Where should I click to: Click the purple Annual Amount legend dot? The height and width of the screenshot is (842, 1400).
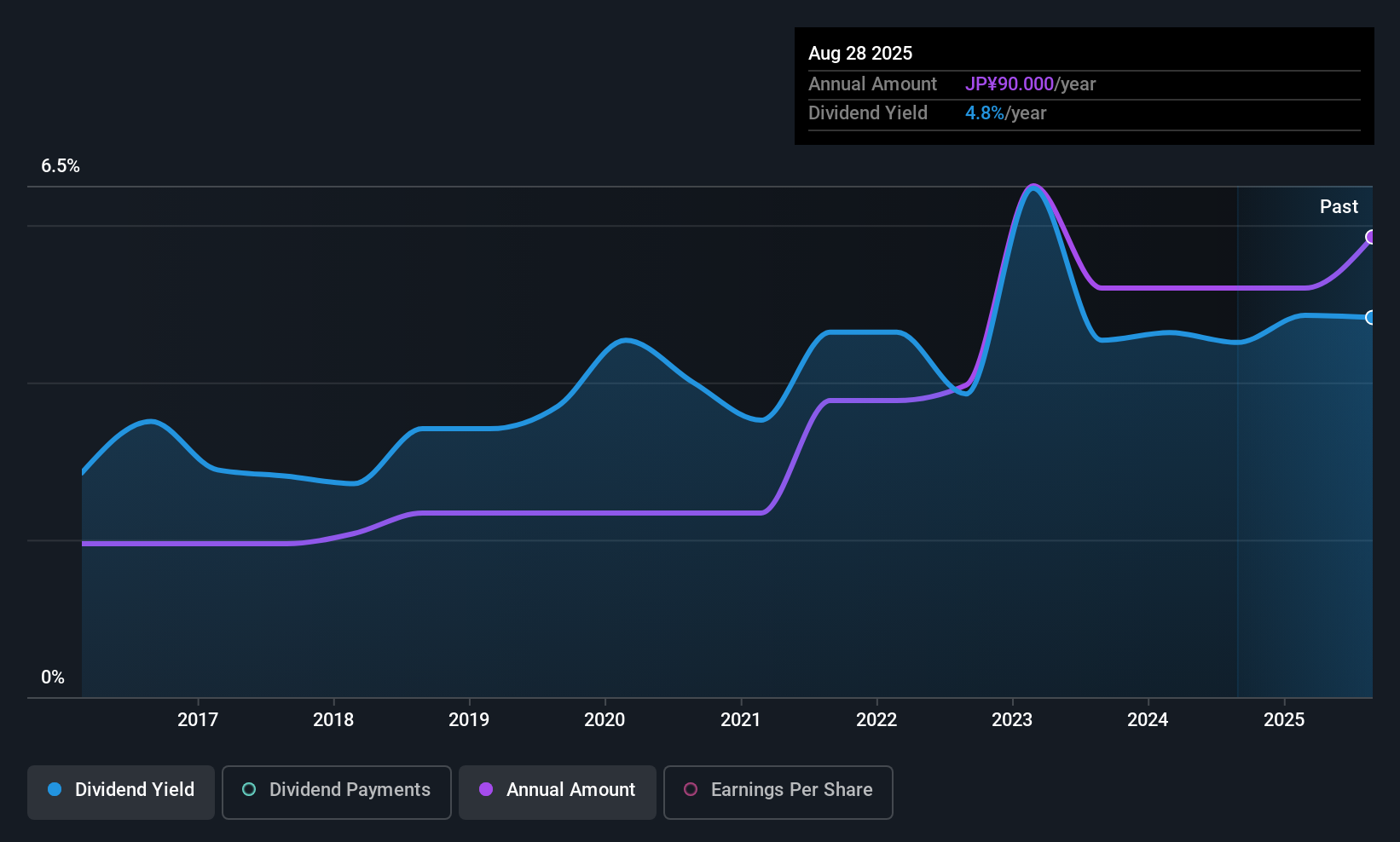tap(485, 790)
